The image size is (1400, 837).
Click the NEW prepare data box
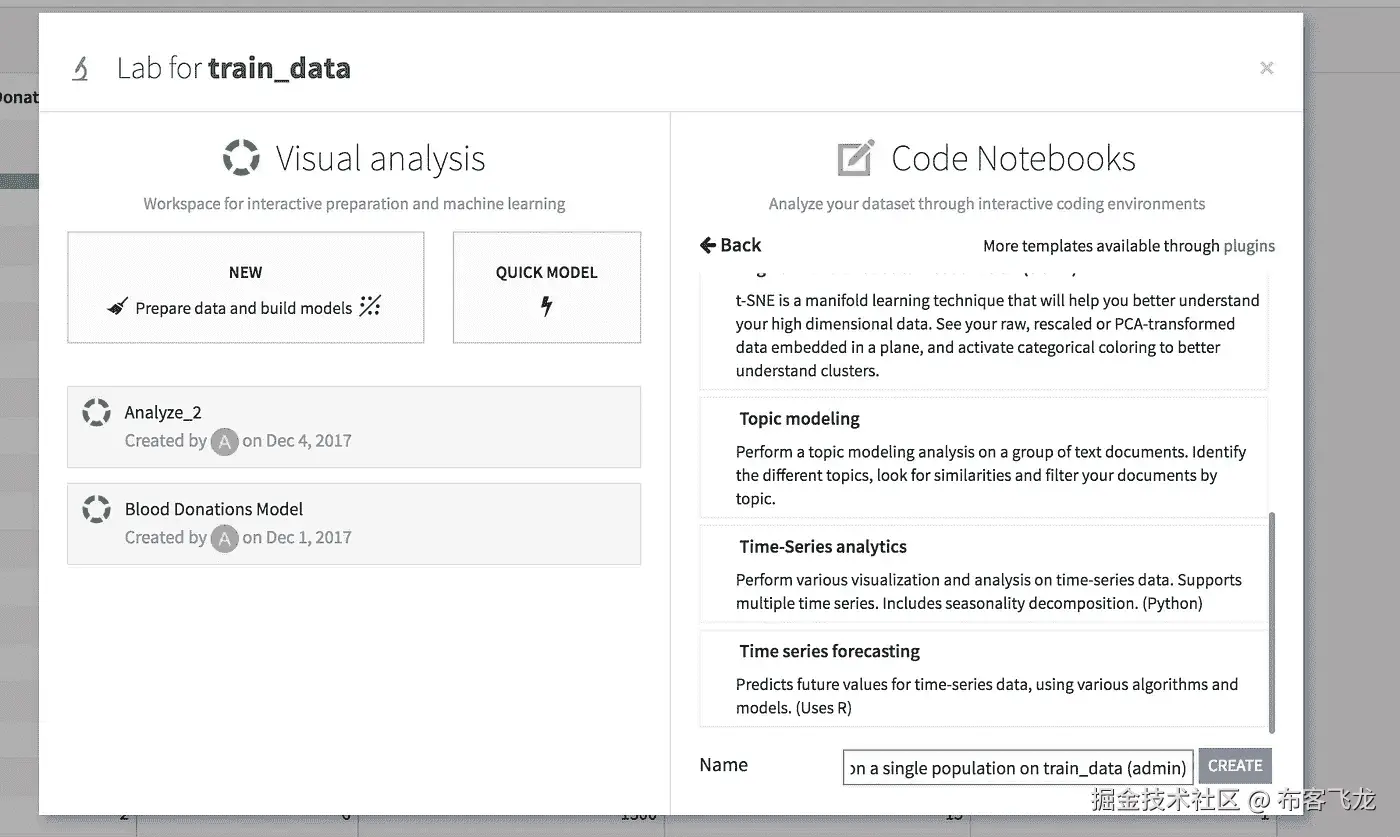(245, 288)
